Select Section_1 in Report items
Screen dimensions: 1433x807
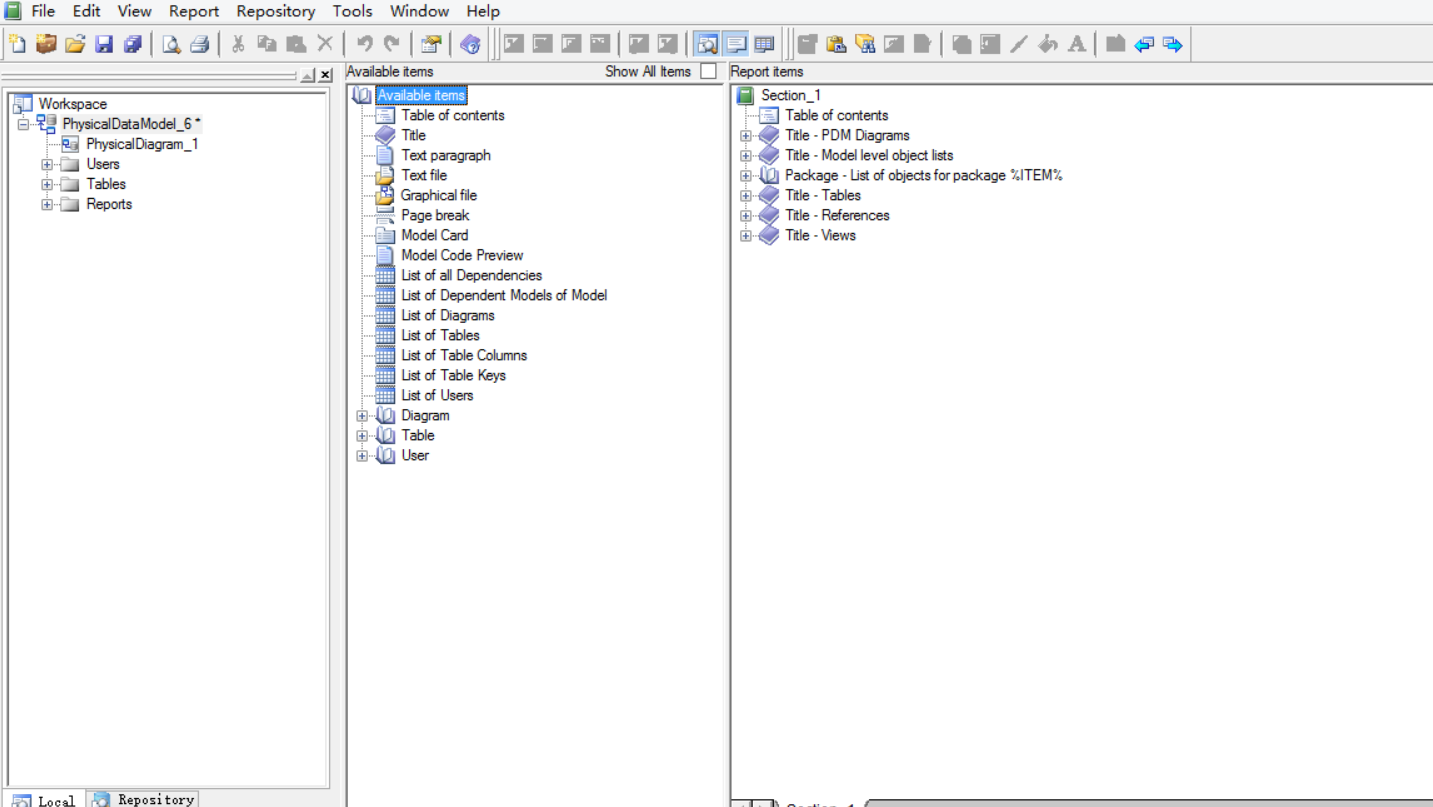[790, 95]
